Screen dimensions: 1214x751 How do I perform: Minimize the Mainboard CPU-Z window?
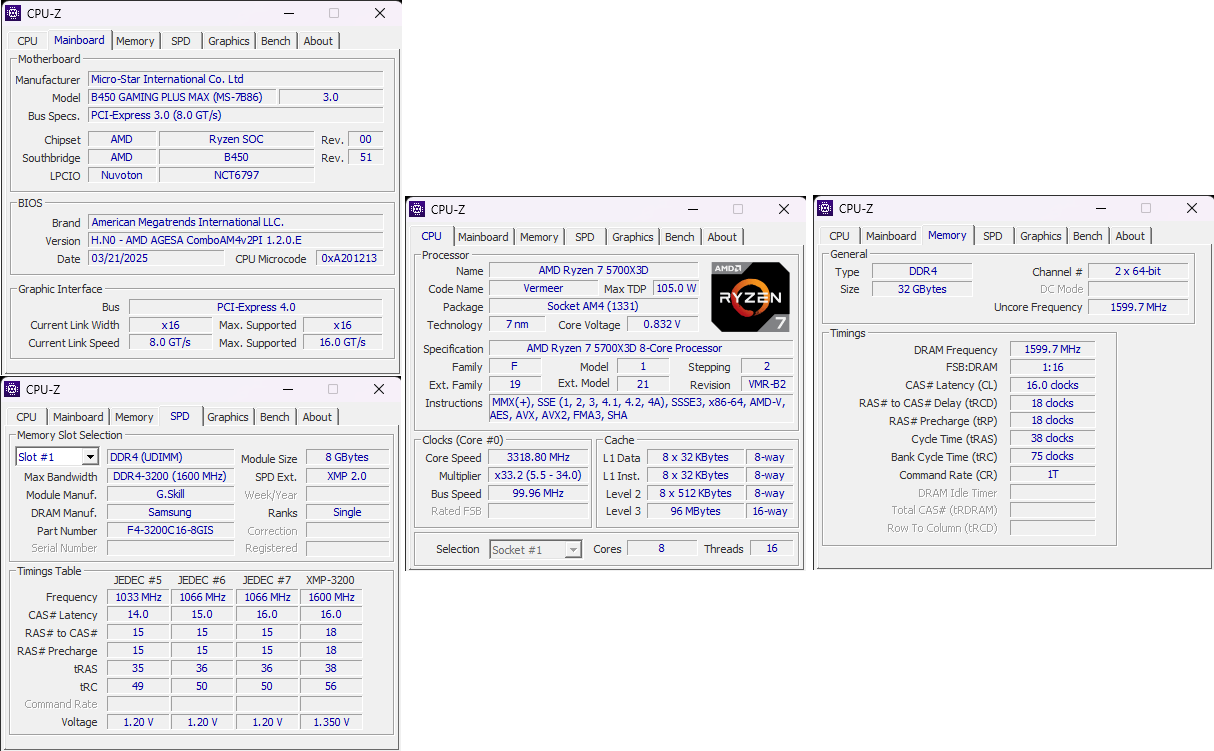click(289, 13)
